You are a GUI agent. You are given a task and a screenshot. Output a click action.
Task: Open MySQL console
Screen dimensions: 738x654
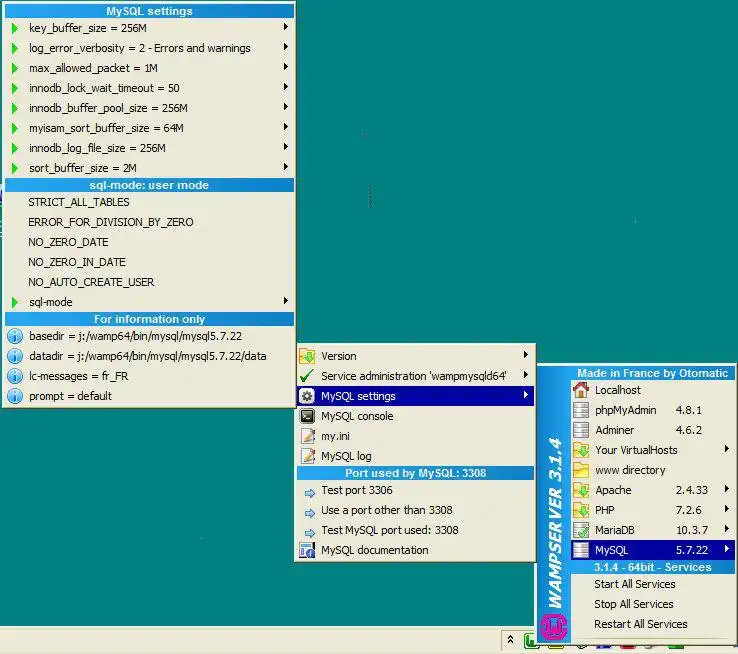click(415, 416)
